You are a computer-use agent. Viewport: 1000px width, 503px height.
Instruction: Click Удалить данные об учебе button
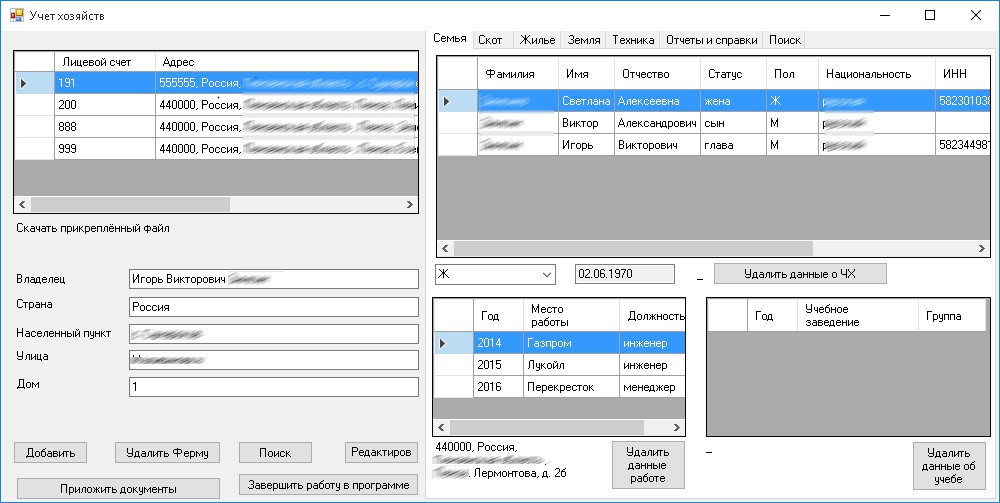point(949,465)
